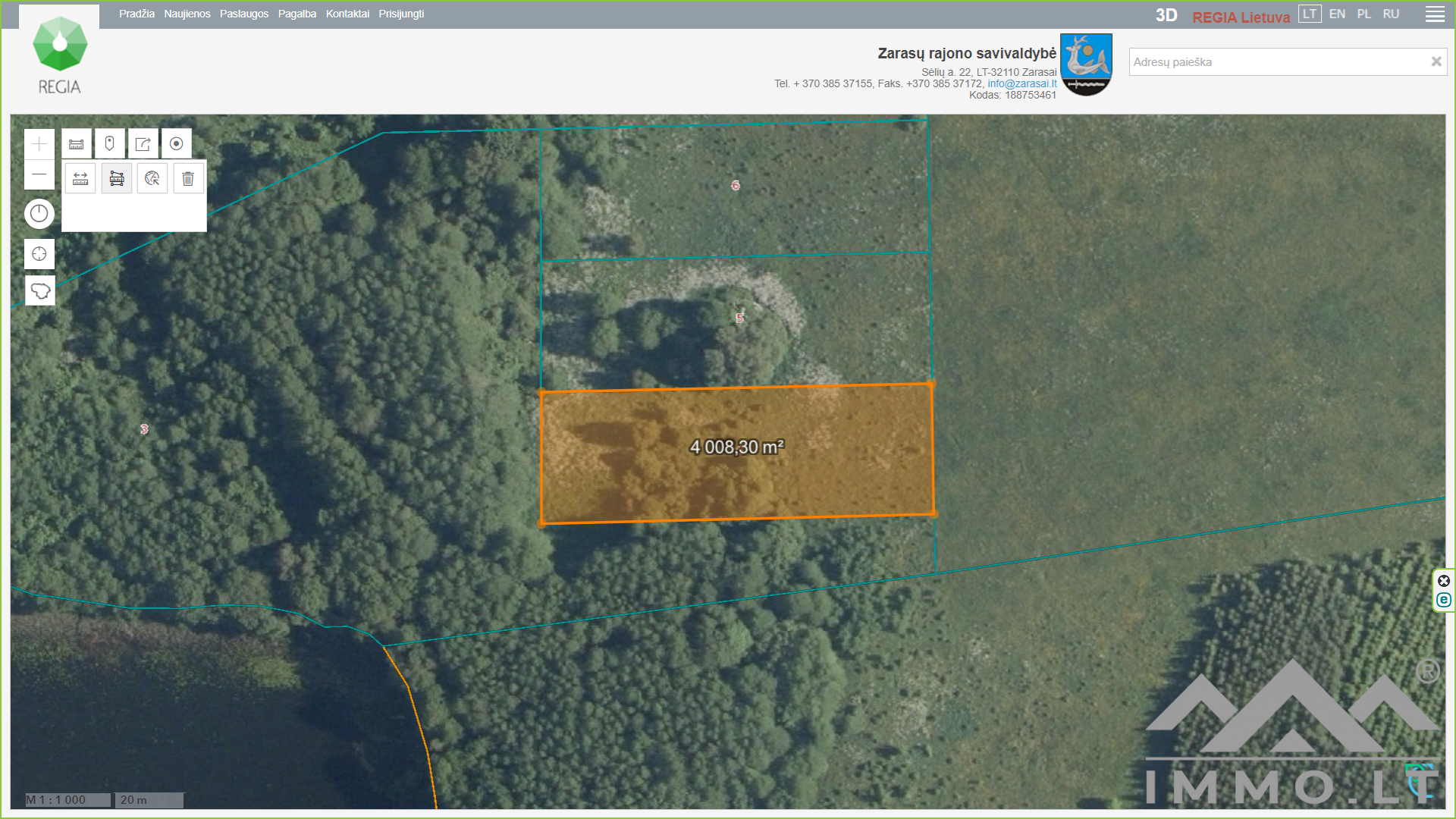This screenshot has height=819, width=1456.
Task: Delete measurements with the trash icon
Action: point(188,179)
